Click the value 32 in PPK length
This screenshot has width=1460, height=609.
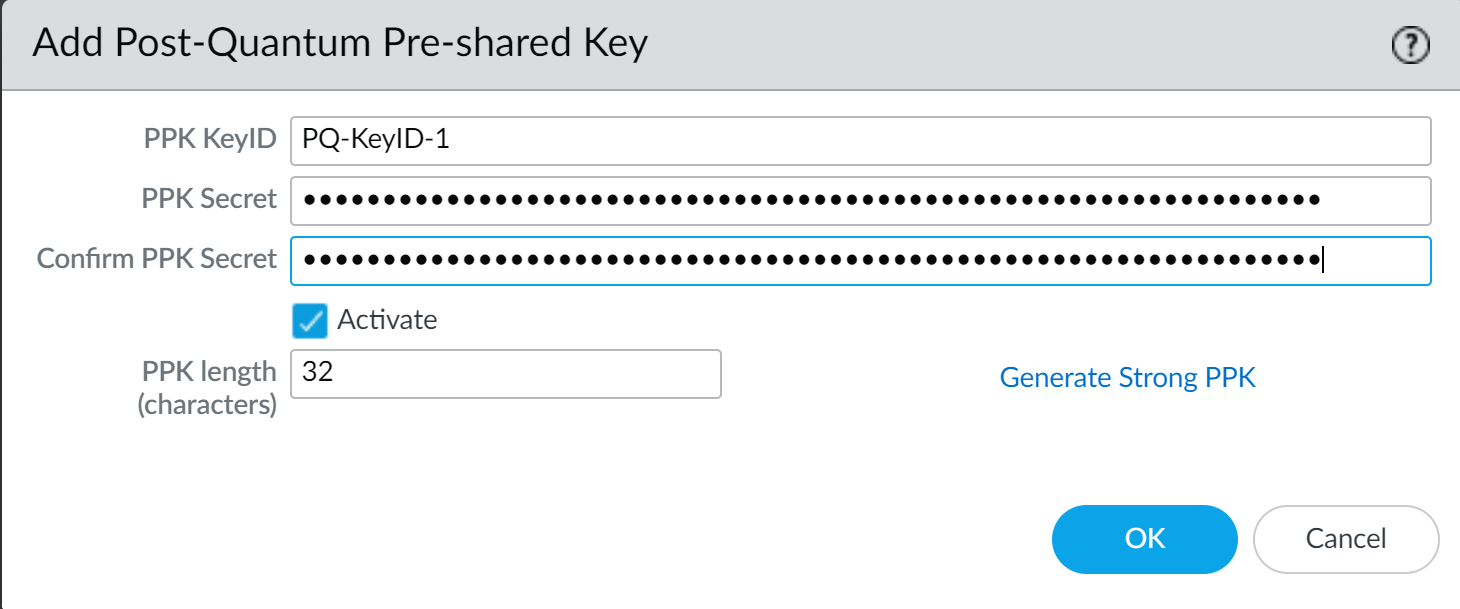(x=317, y=373)
